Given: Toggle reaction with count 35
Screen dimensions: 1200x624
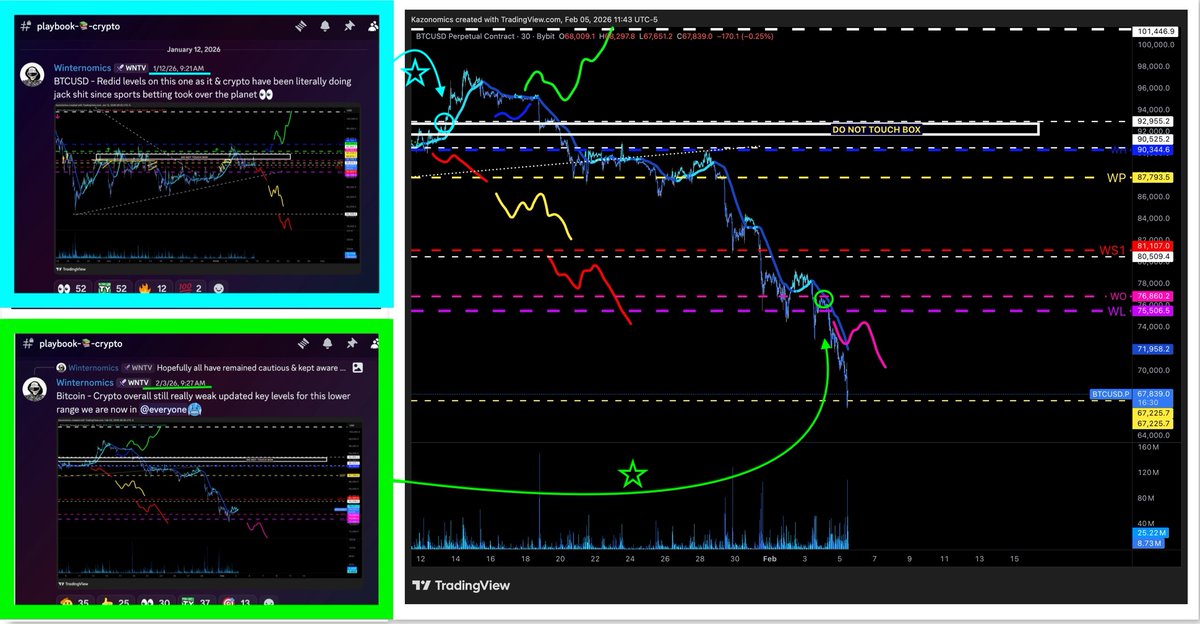Looking at the screenshot, I should coord(76,602).
